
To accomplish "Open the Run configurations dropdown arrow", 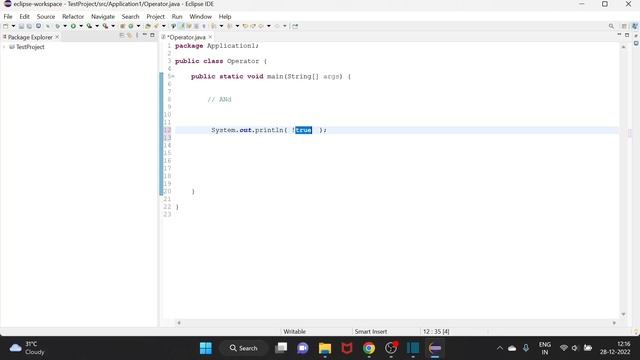I will click(81, 26).
